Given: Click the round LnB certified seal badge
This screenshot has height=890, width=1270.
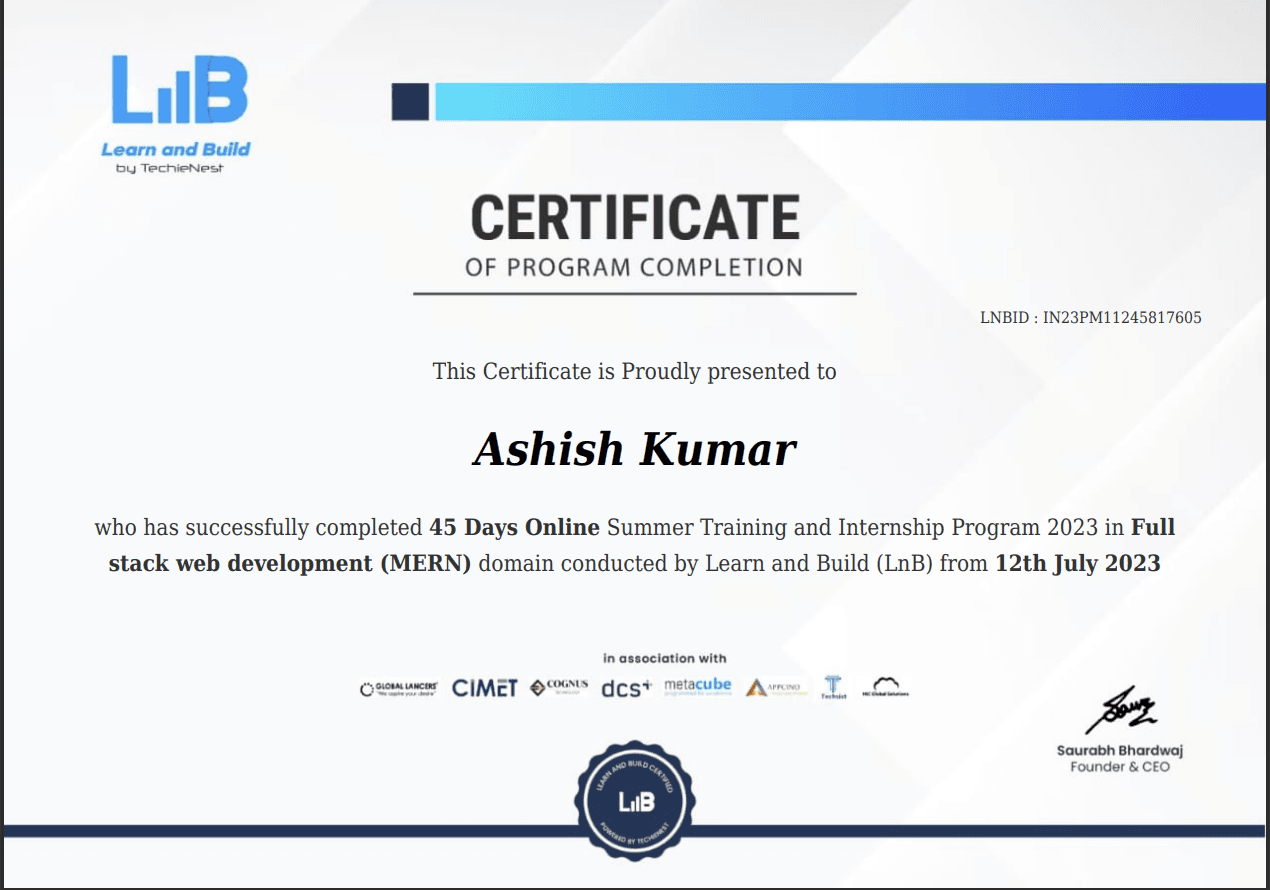Looking at the screenshot, I should pos(635,801).
